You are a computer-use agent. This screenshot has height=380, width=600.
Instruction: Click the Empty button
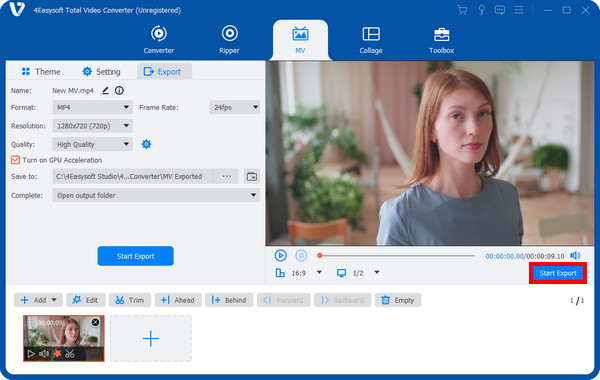tap(398, 300)
